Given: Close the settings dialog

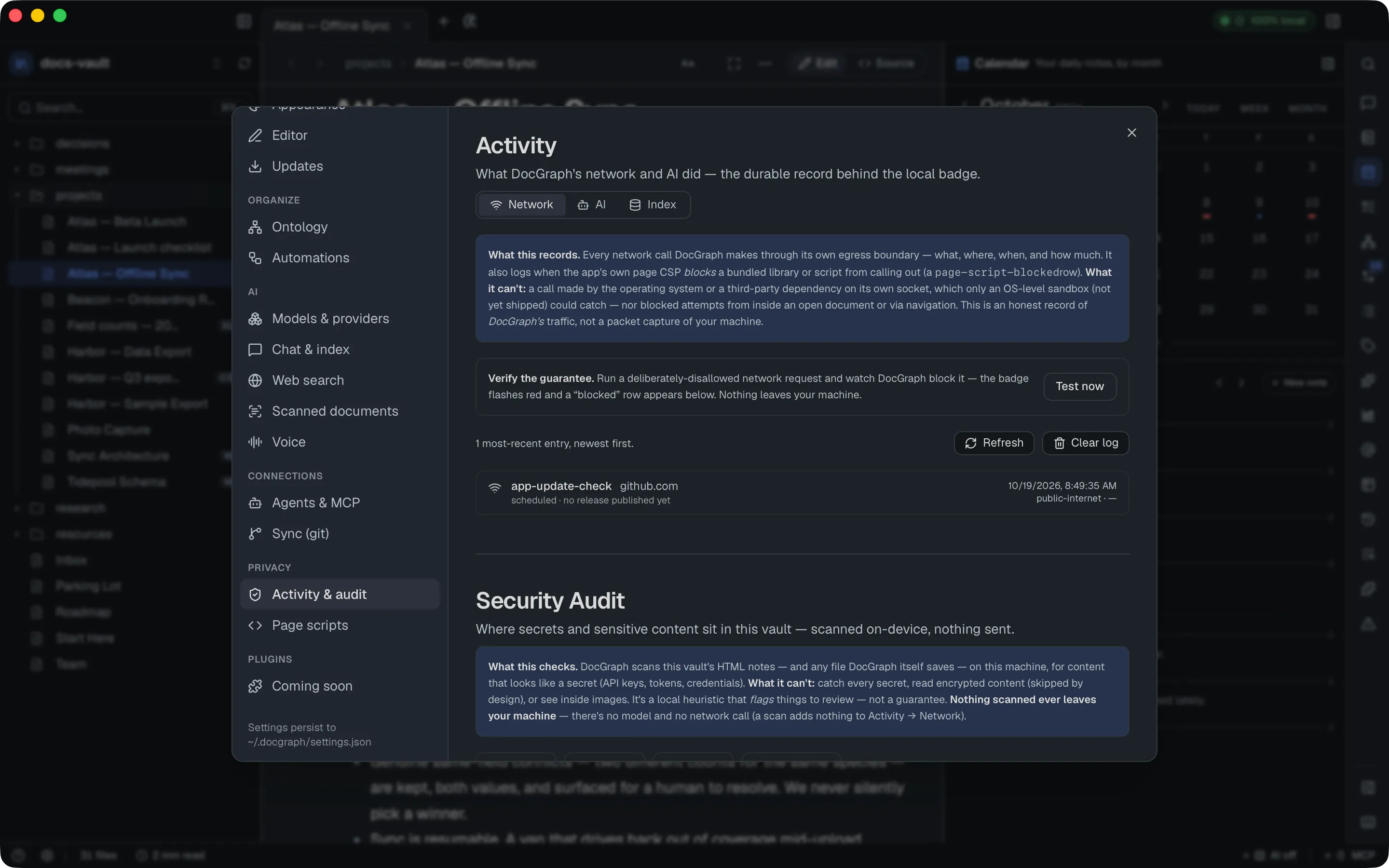Looking at the screenshot, I should pos(1131,133).
